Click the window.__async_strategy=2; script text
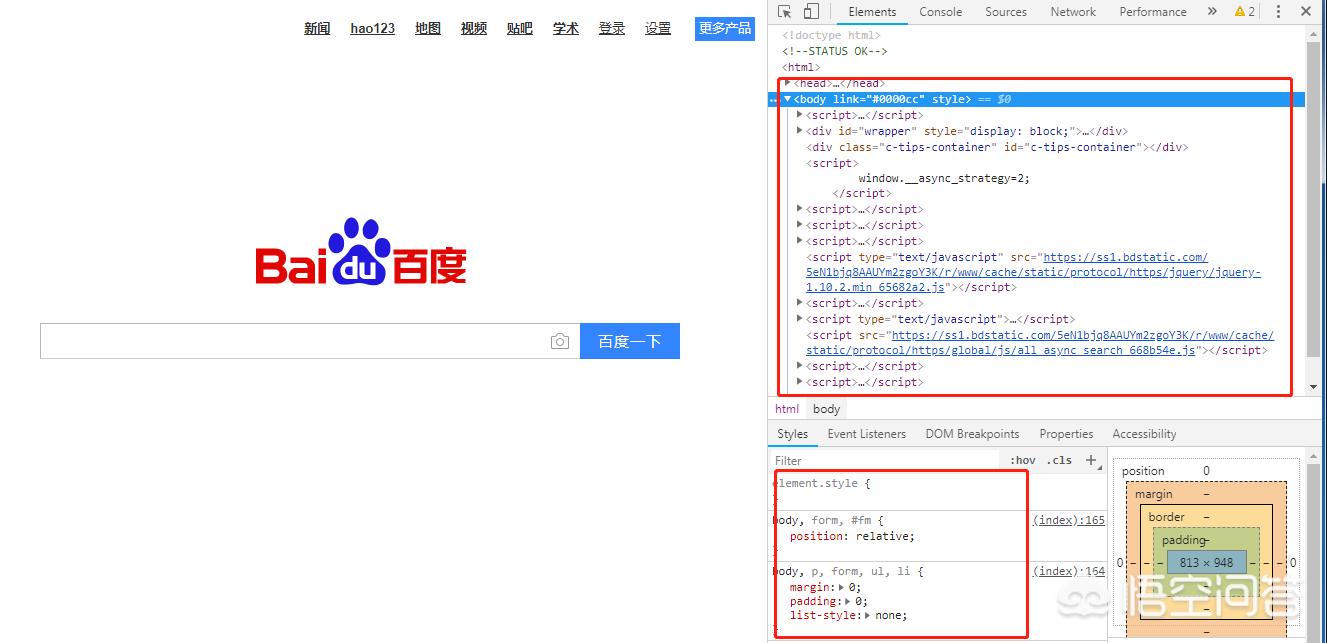1327x643 pixels. tap(944, 178)
